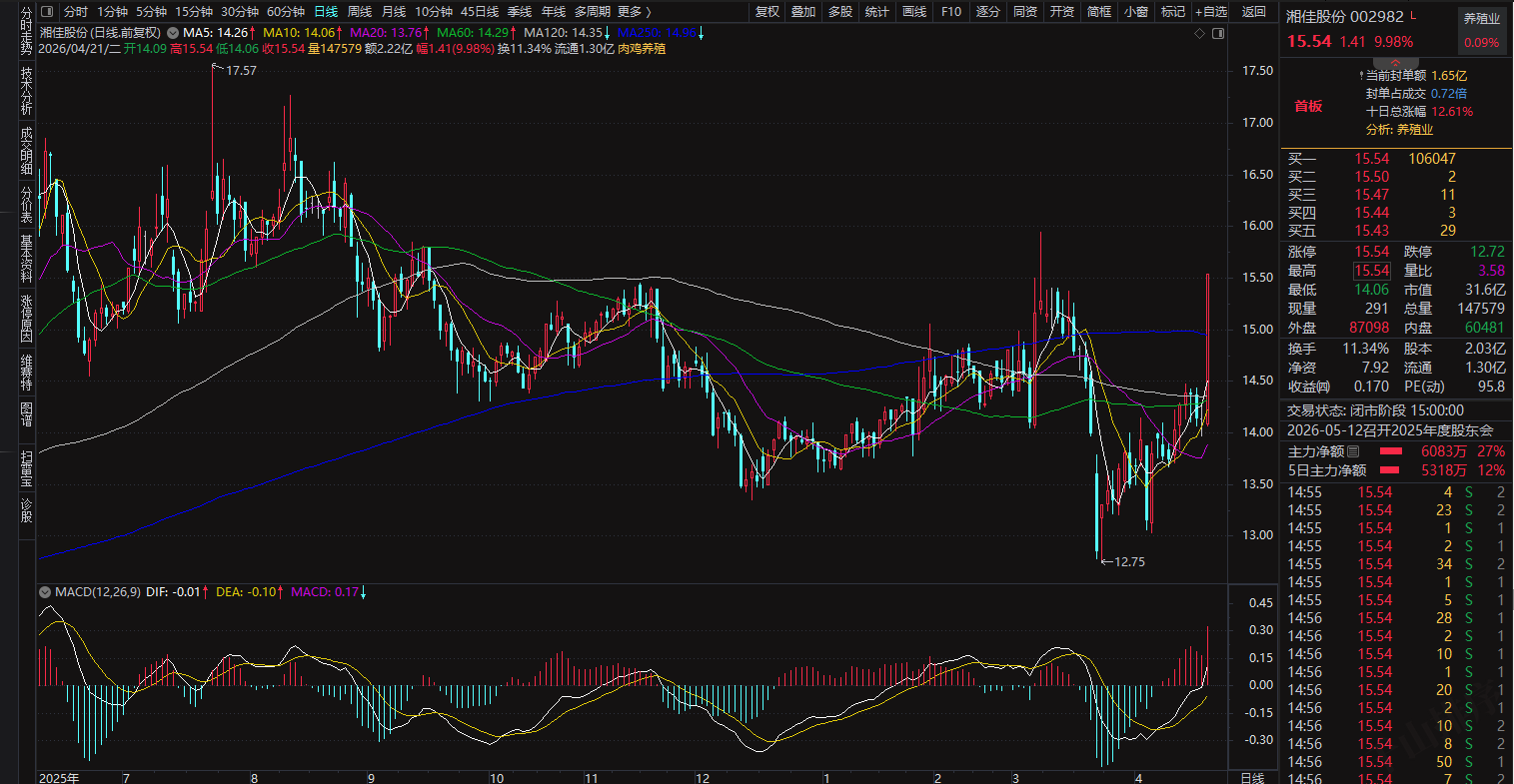Switch to the 周线 weekly chart tab
Image resolution: width=1514 pixels, height=784 pixels.
coord(359,12)
